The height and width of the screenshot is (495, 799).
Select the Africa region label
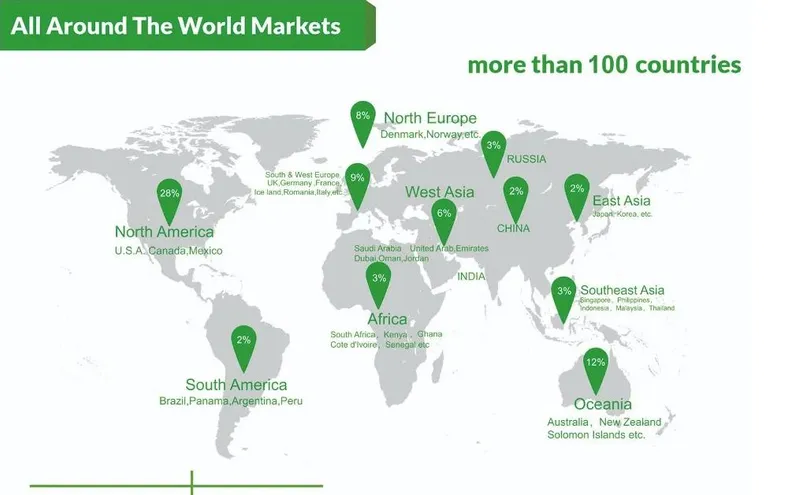click(x=387, y=319)
